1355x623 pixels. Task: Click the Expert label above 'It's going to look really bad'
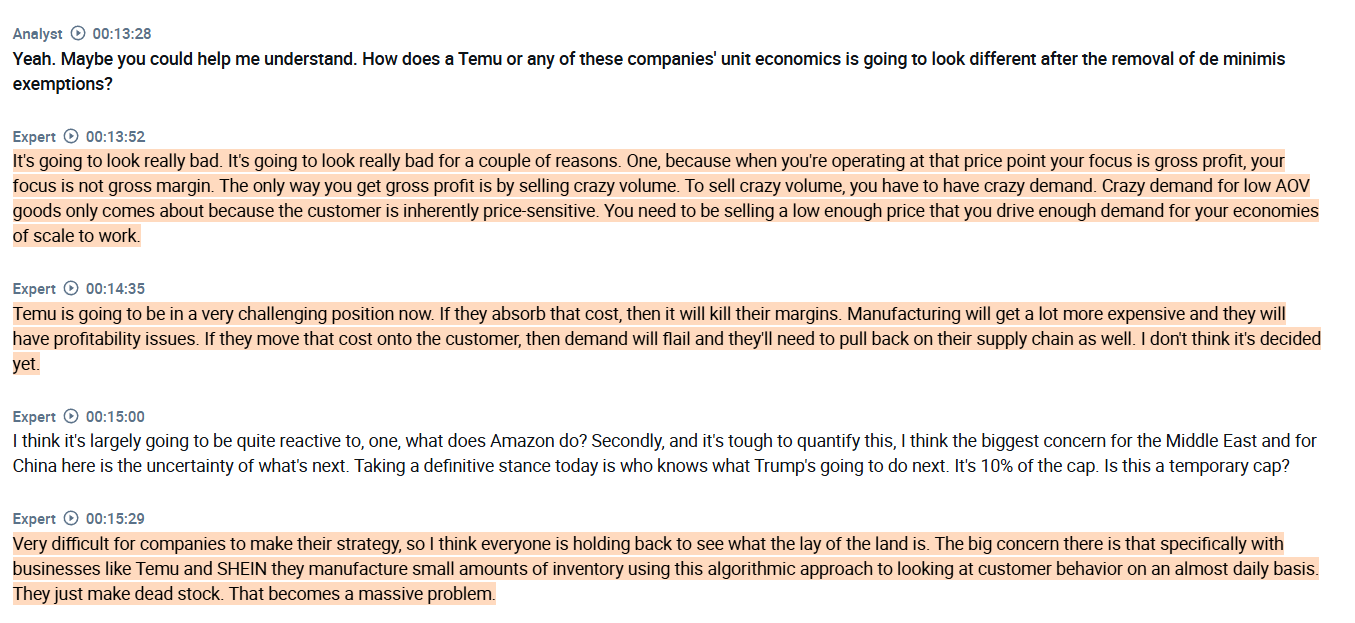click(x=34, y=136)
